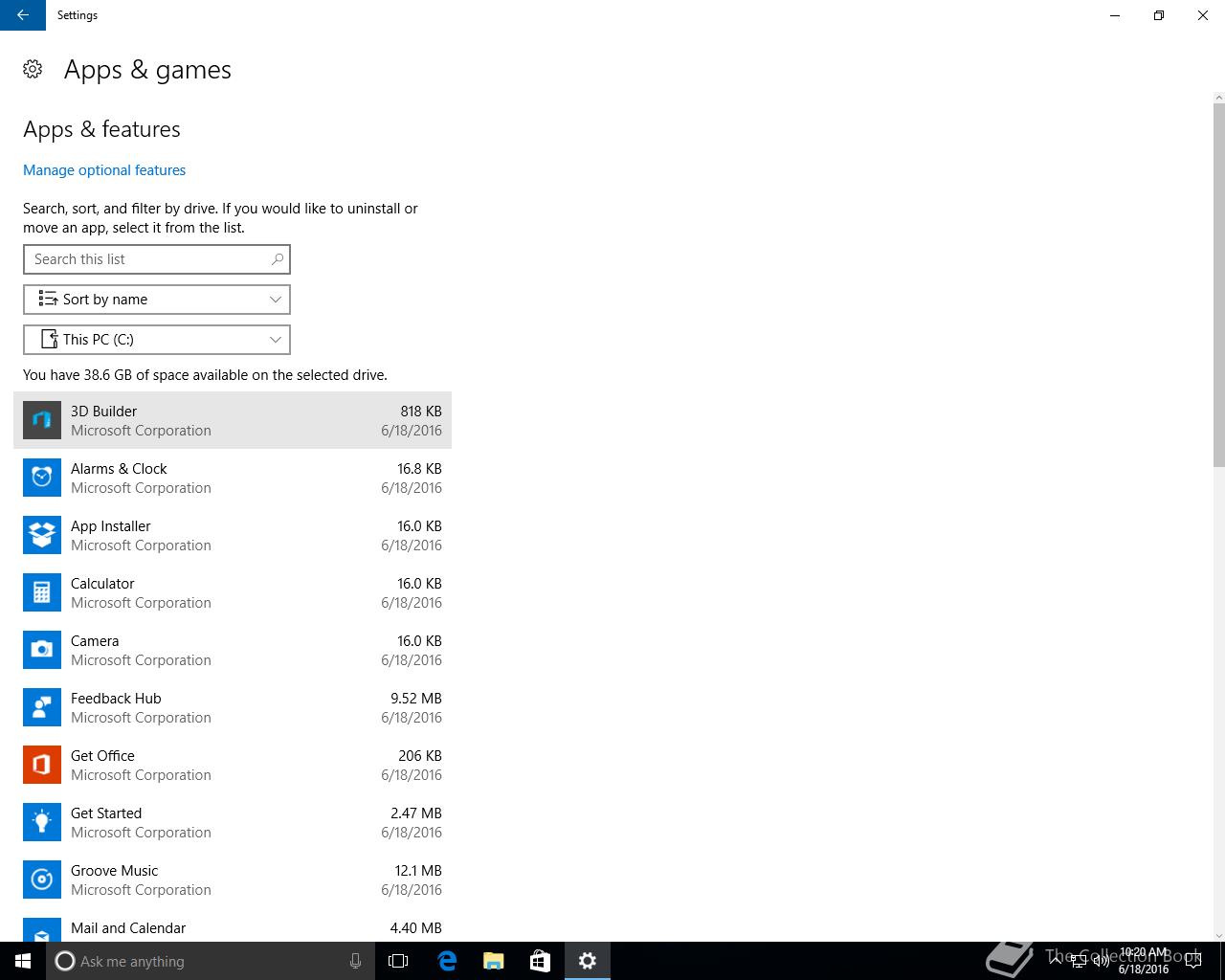The image size is (1225, 980).
Task: Open File Explorer from the taskbar
Action: [x=493, y=961]
